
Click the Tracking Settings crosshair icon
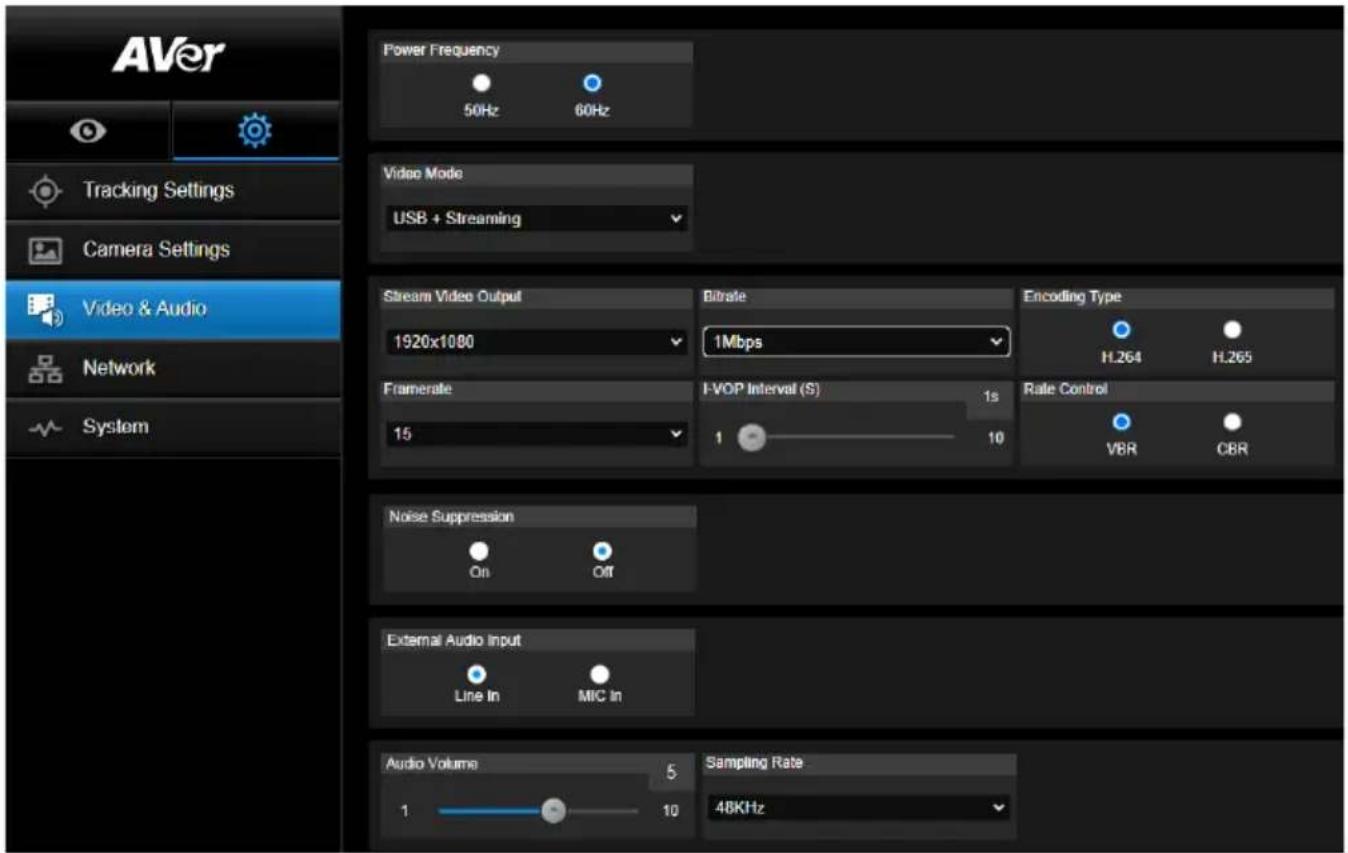tap(47, 190)
